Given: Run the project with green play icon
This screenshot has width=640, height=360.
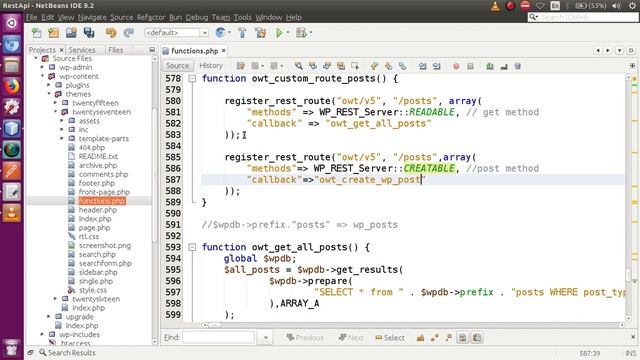Looking at the screenshot, I should tap(279, 33).
